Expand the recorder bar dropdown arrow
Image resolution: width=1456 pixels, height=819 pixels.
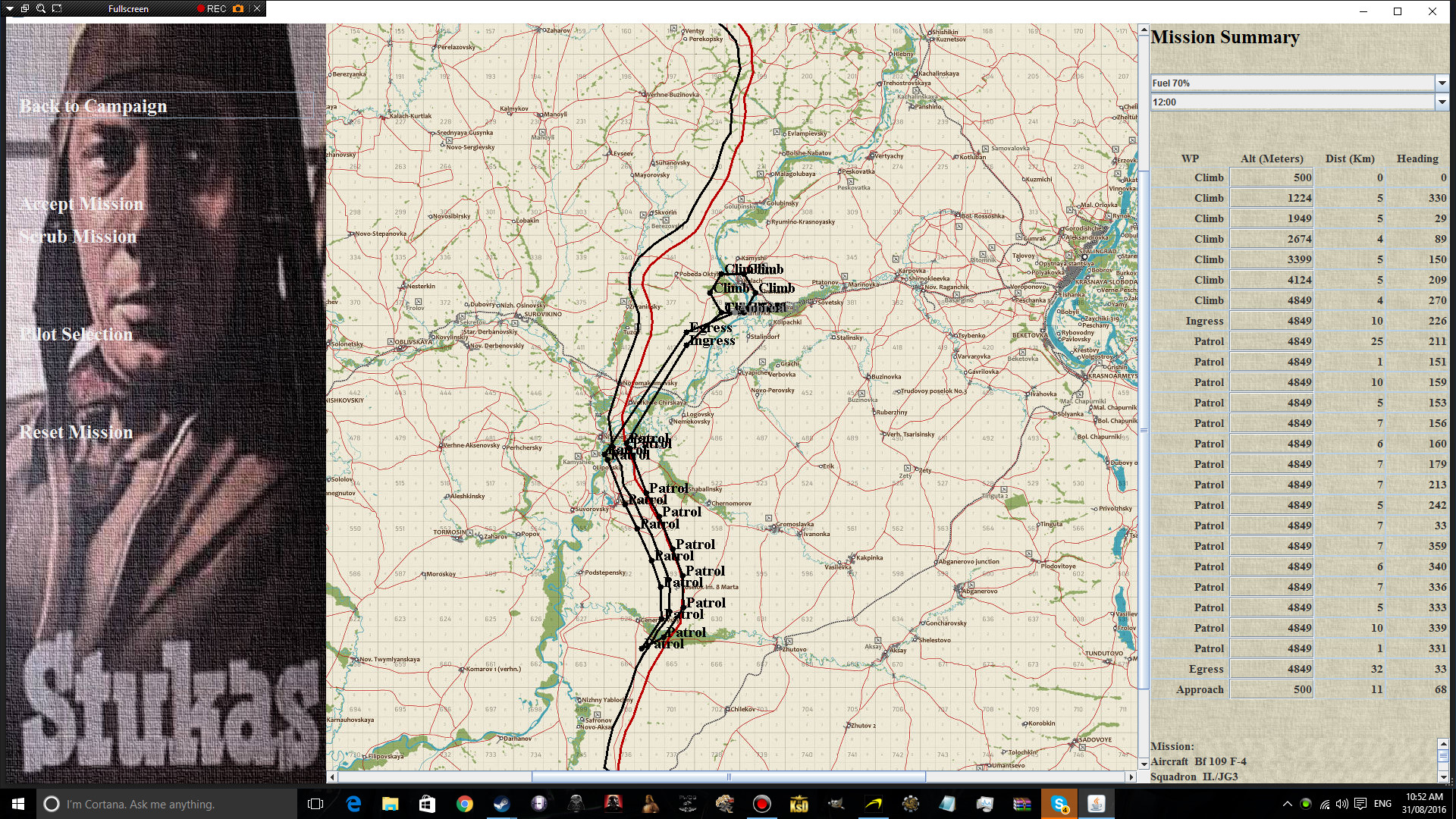point(10,8)
